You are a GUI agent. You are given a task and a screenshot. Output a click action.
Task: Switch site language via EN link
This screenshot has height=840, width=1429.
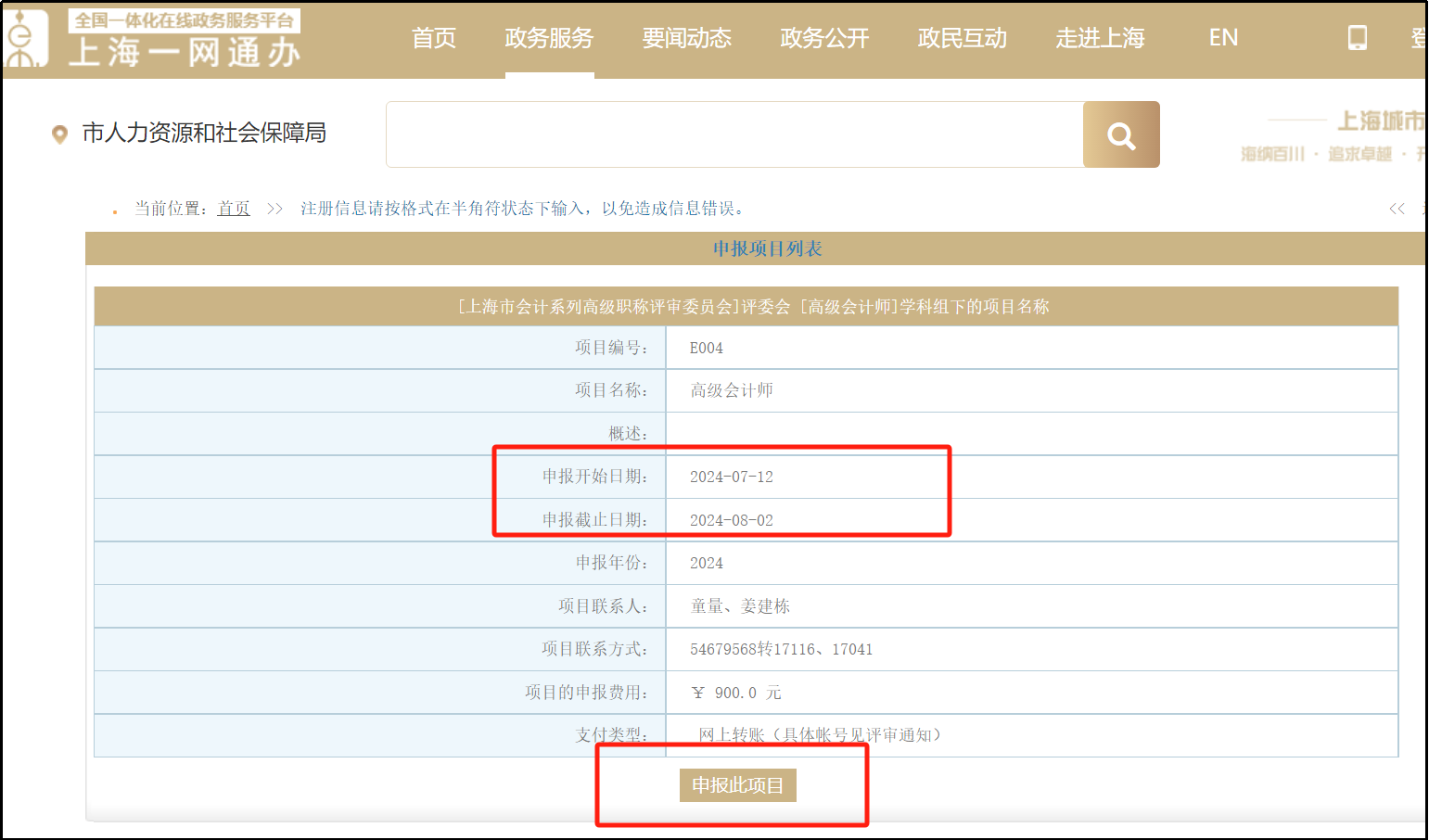[x=1223, y=38]
